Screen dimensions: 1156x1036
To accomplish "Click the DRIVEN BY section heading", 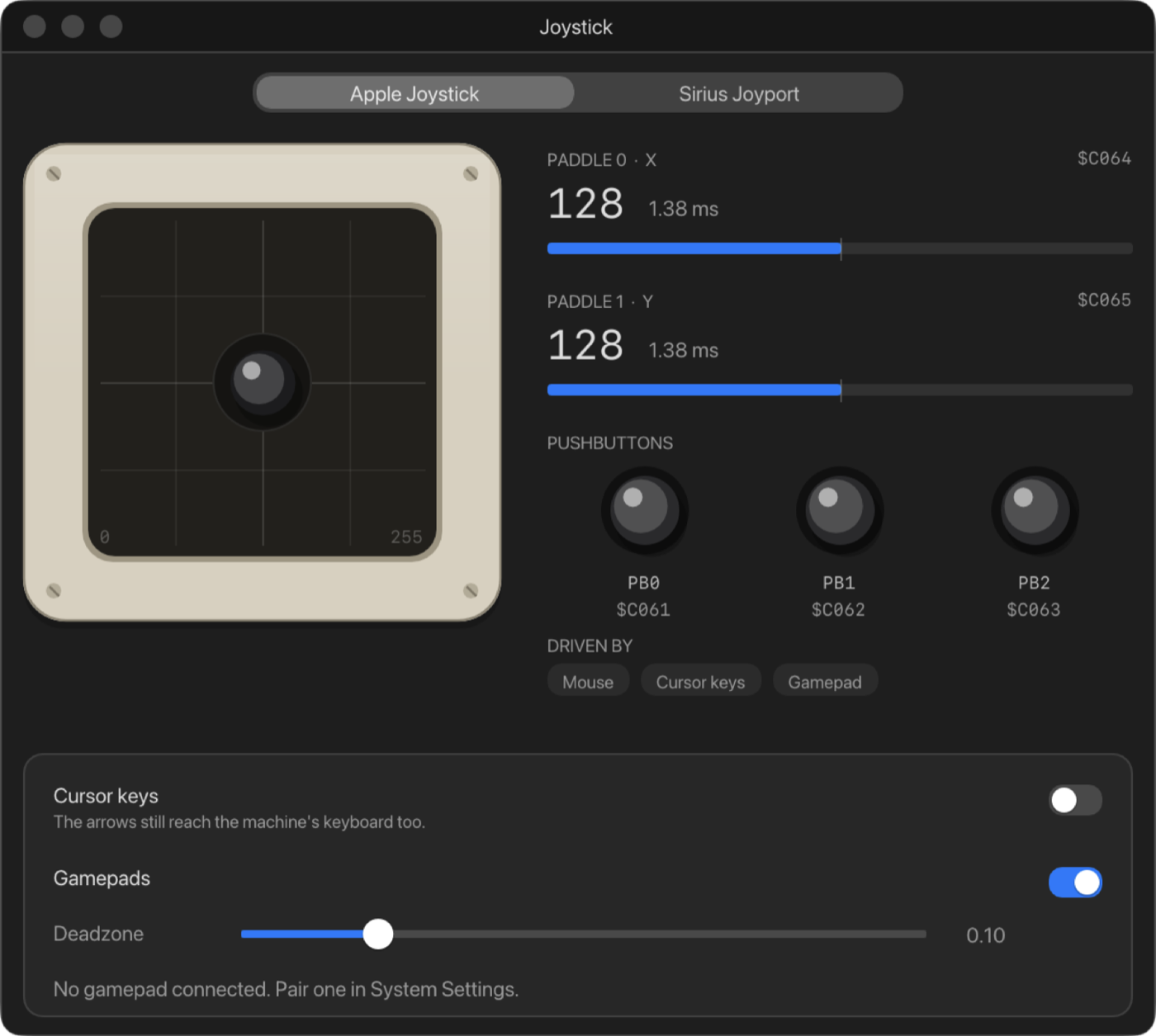I will pos(590,646).
